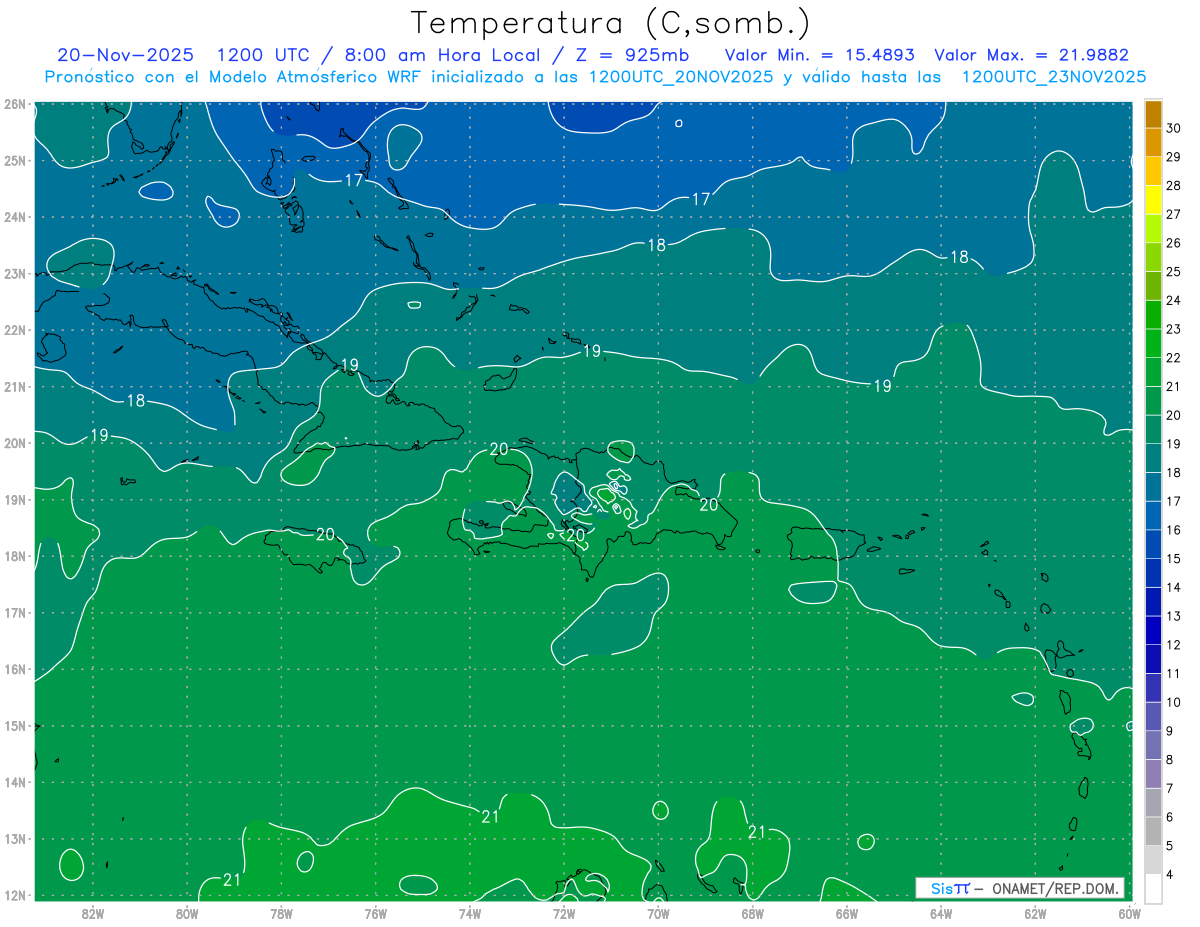The width and height of the screenshot is (1200, 927).
Task: Click color scale label '30'
Action: (x=1174, y=128)
